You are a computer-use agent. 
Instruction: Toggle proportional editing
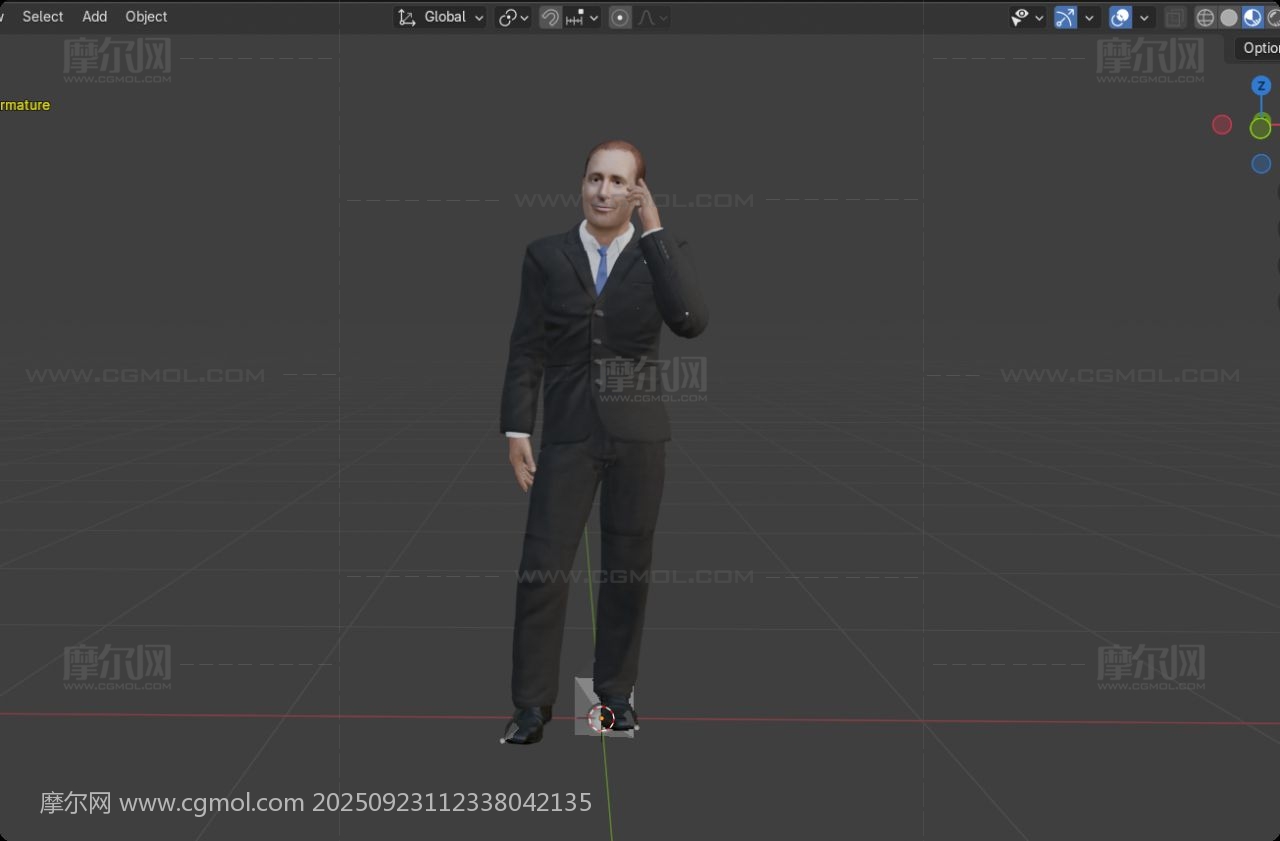point(620,17)
